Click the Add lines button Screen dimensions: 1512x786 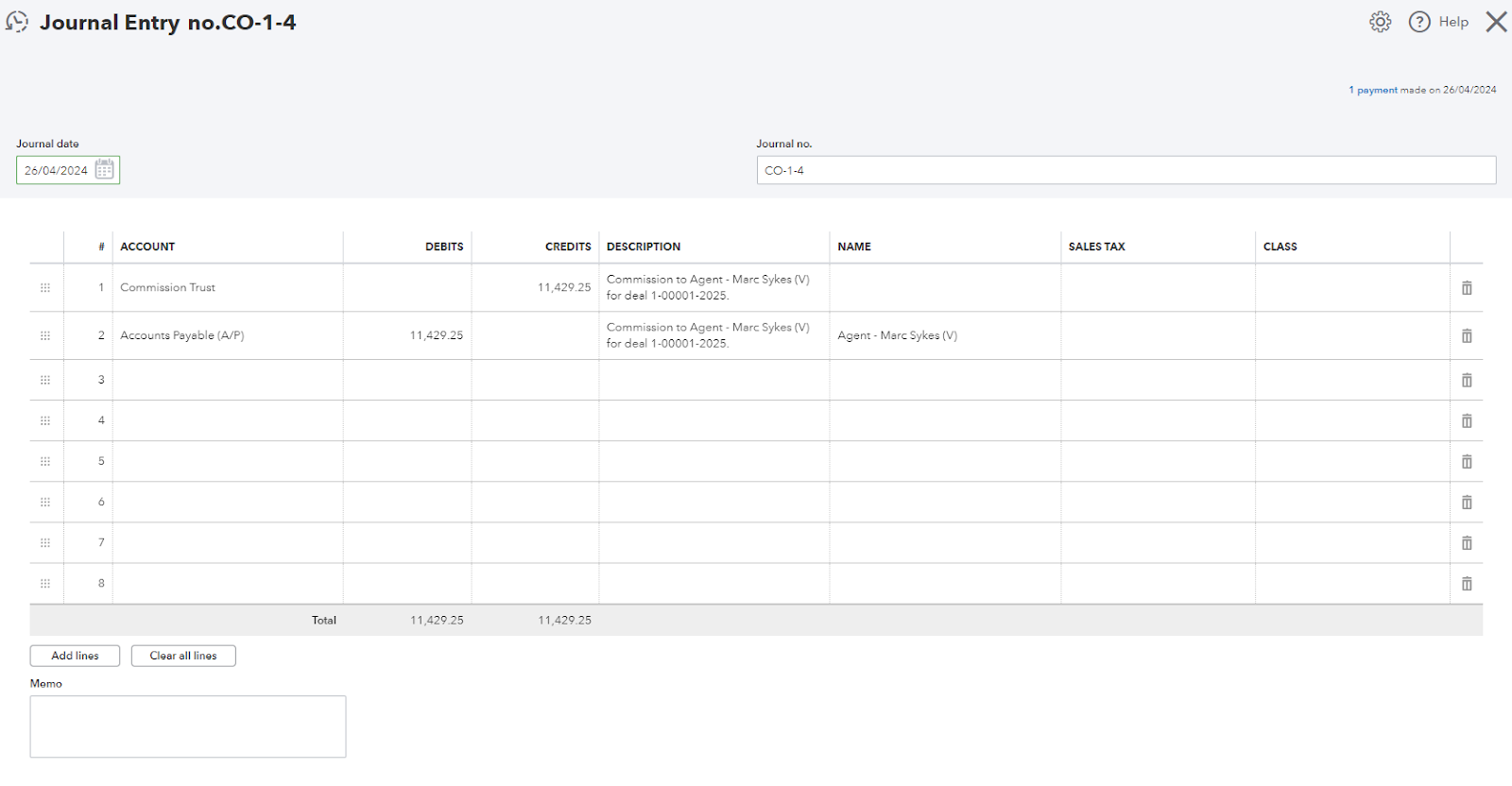coord(75,656)
